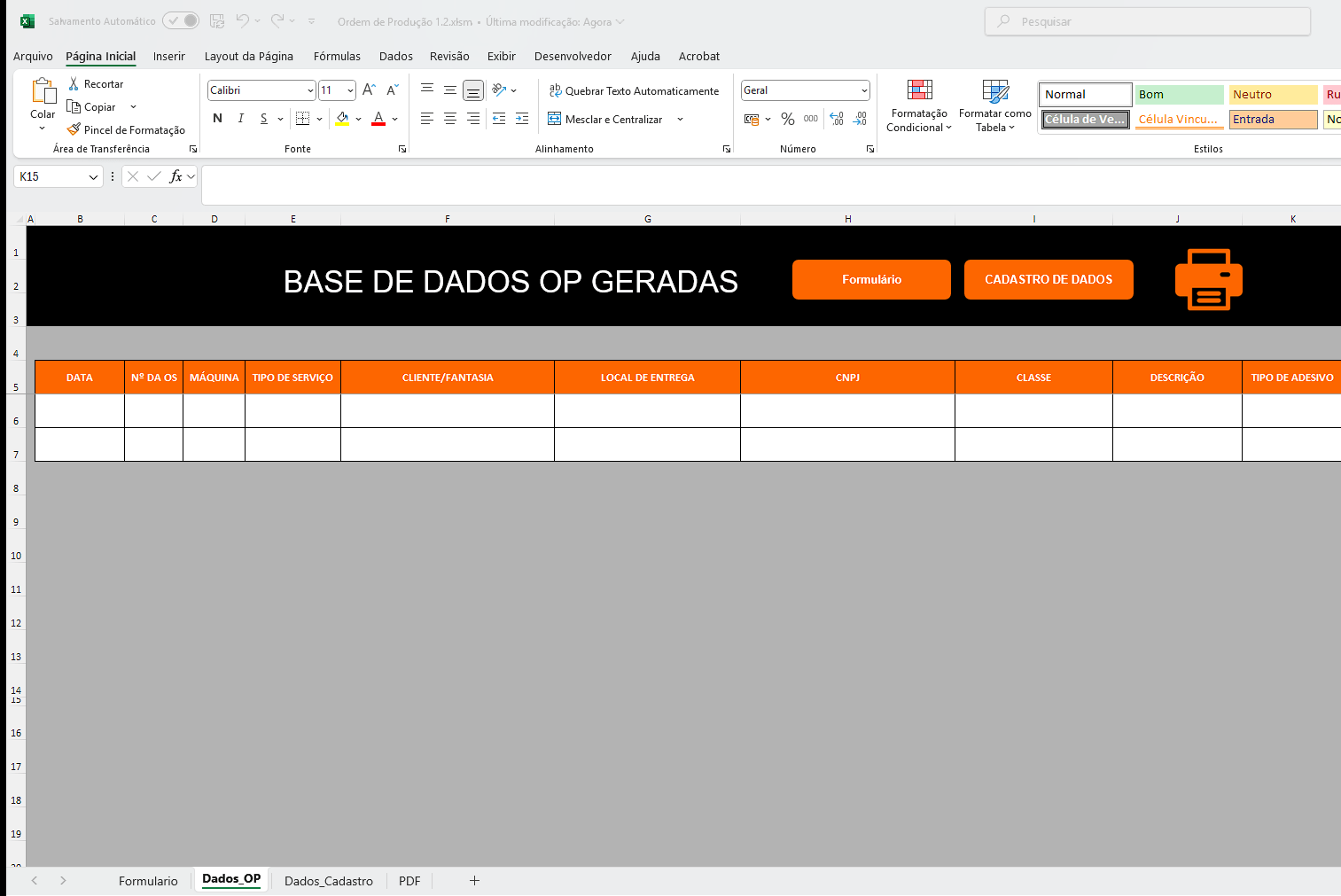The height and width of the screenshot is (896, 1341).
Task: Toggle bottom vertical alignment
Action: point(473,90)
